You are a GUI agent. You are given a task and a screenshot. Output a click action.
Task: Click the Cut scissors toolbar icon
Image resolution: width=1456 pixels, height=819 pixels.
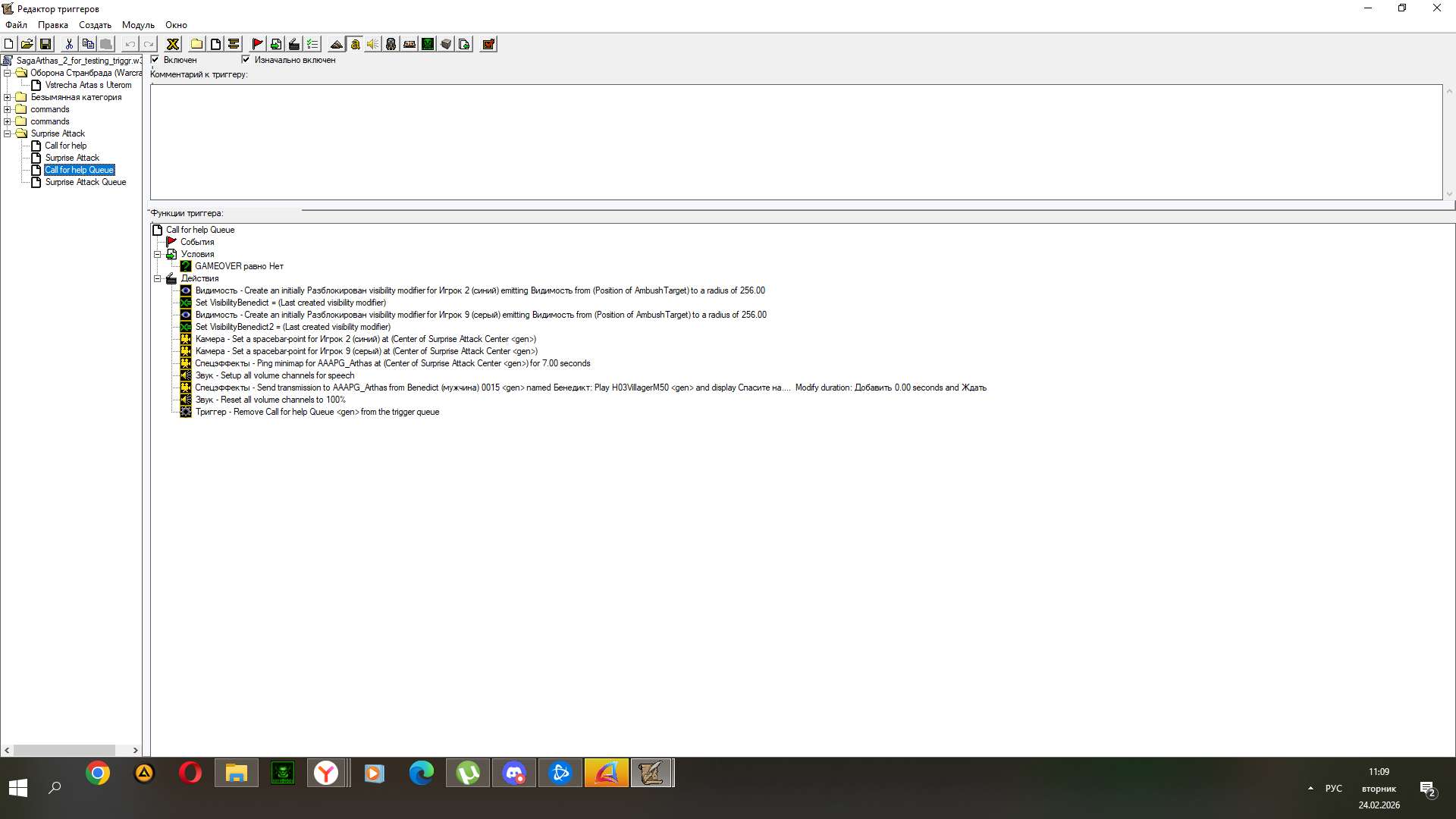[x=69, y=44]
